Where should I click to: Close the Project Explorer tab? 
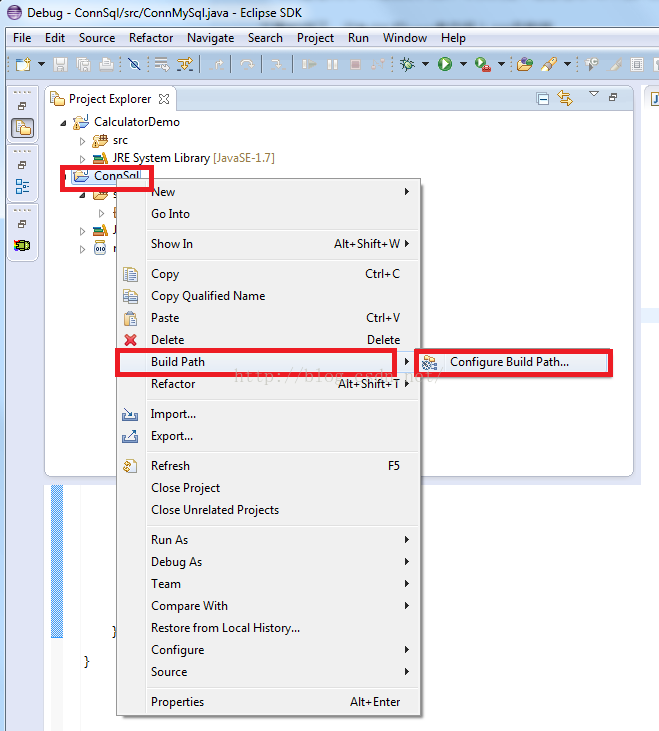pyautogui.click(x=164, y=99)
